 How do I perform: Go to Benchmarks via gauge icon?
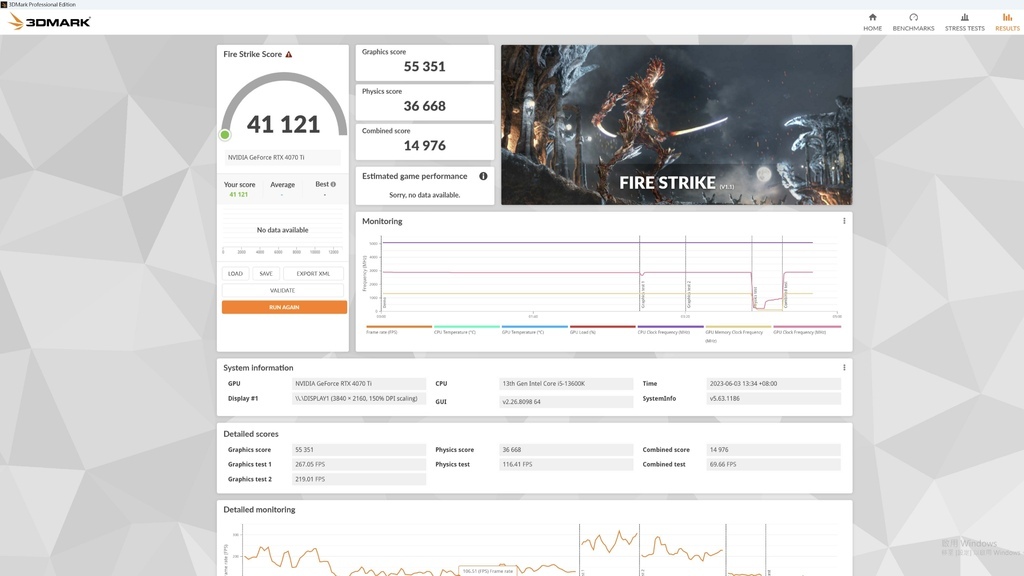pos(913,17)
